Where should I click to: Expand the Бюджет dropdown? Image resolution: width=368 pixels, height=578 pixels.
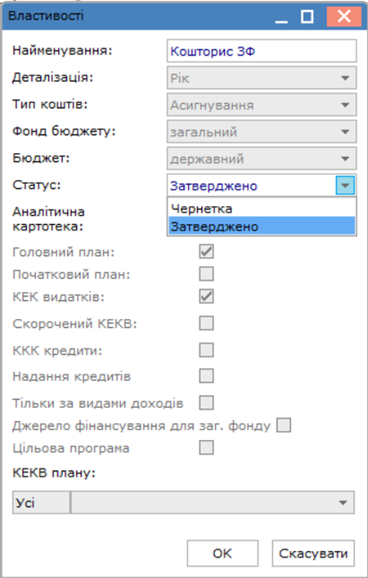click(x=261, y=159)
